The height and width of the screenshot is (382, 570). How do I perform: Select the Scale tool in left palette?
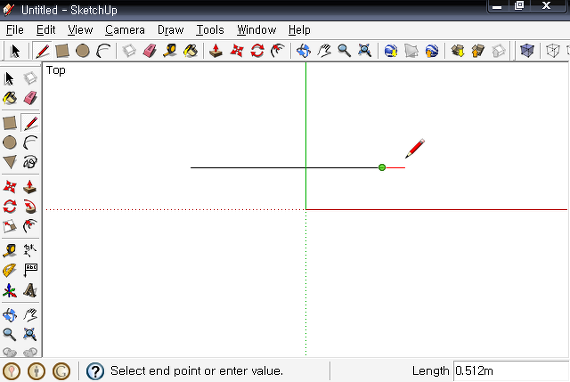pos(10,226)
